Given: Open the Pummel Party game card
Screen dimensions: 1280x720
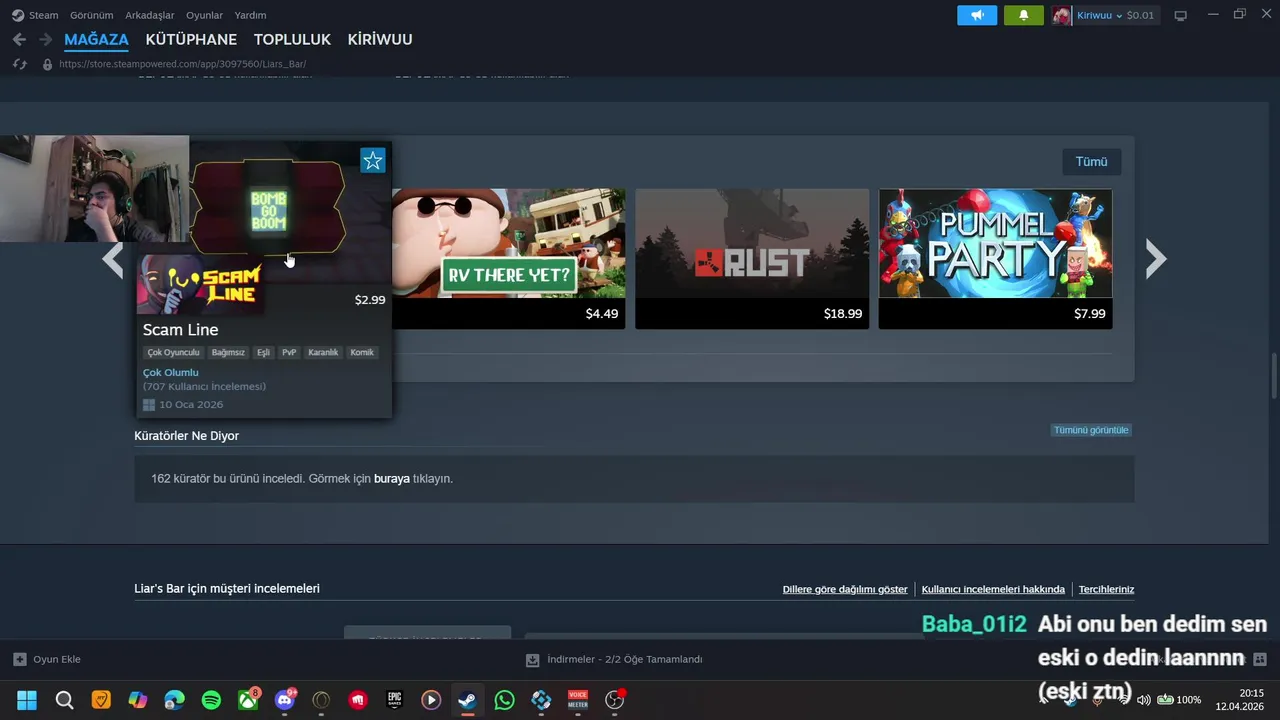Looking at the screenshot, I should (x=995, y=258).
